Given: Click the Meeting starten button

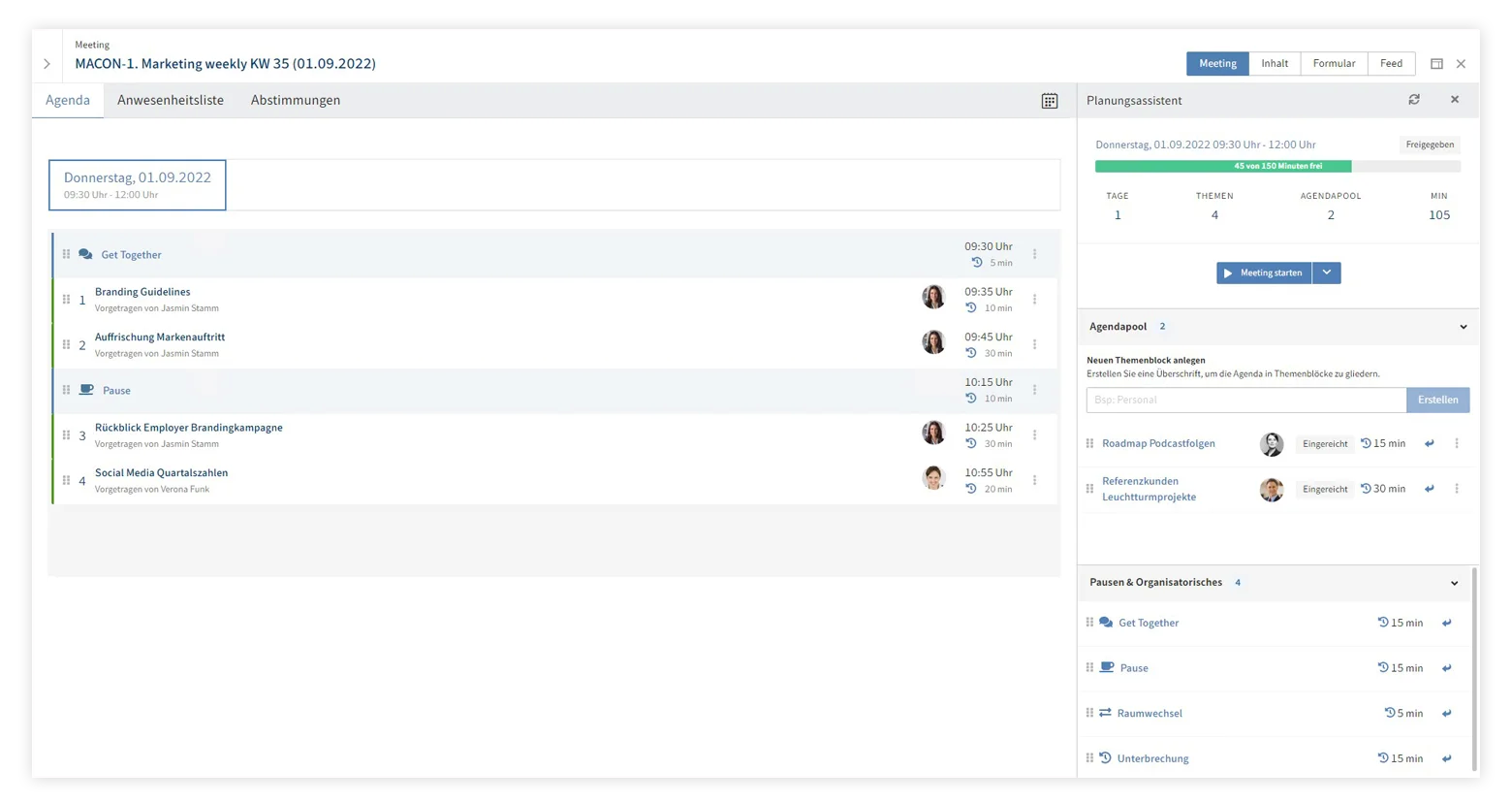Looking at the screenshot, I should pos(1263,273).
